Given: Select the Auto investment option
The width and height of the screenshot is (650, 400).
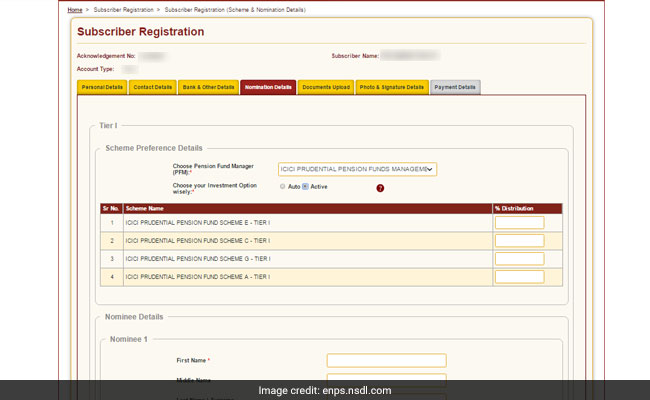Looking at the screenshot, I should pyautogui.click(x=283, y=187).
